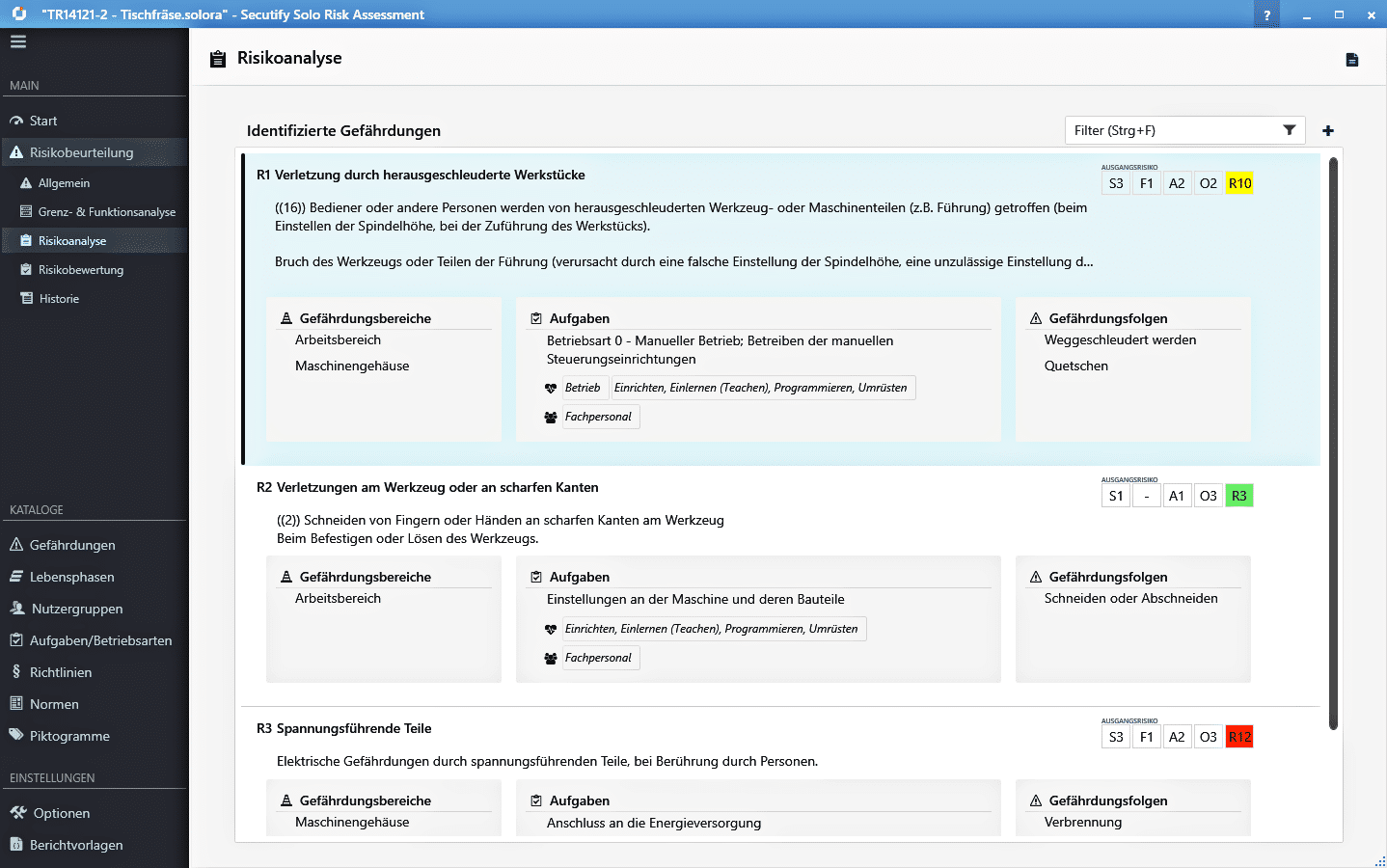The height and width of the screenshot is (868, 1387).
Task: Click the Optionen tools icon
Action: click(18, 813)
